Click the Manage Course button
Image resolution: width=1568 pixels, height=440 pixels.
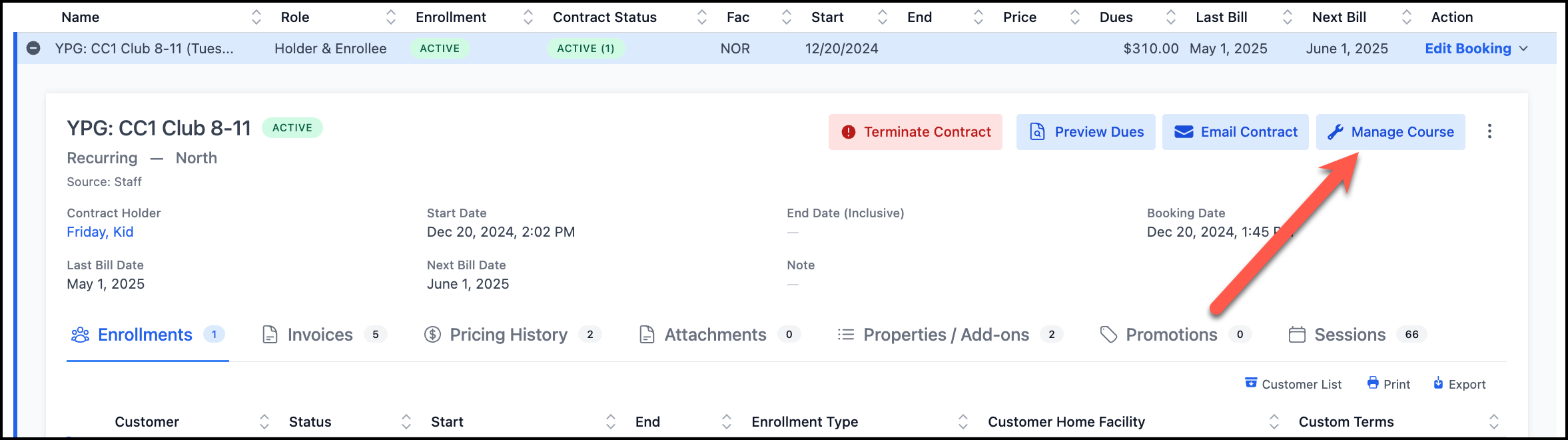(1390, 132)
